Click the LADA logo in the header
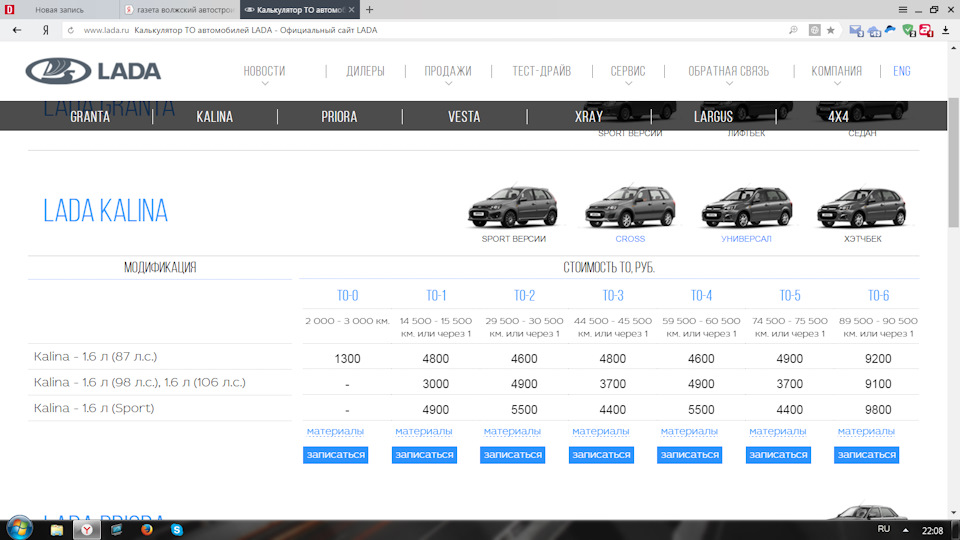The image size is (960, 540). [93, 71]
